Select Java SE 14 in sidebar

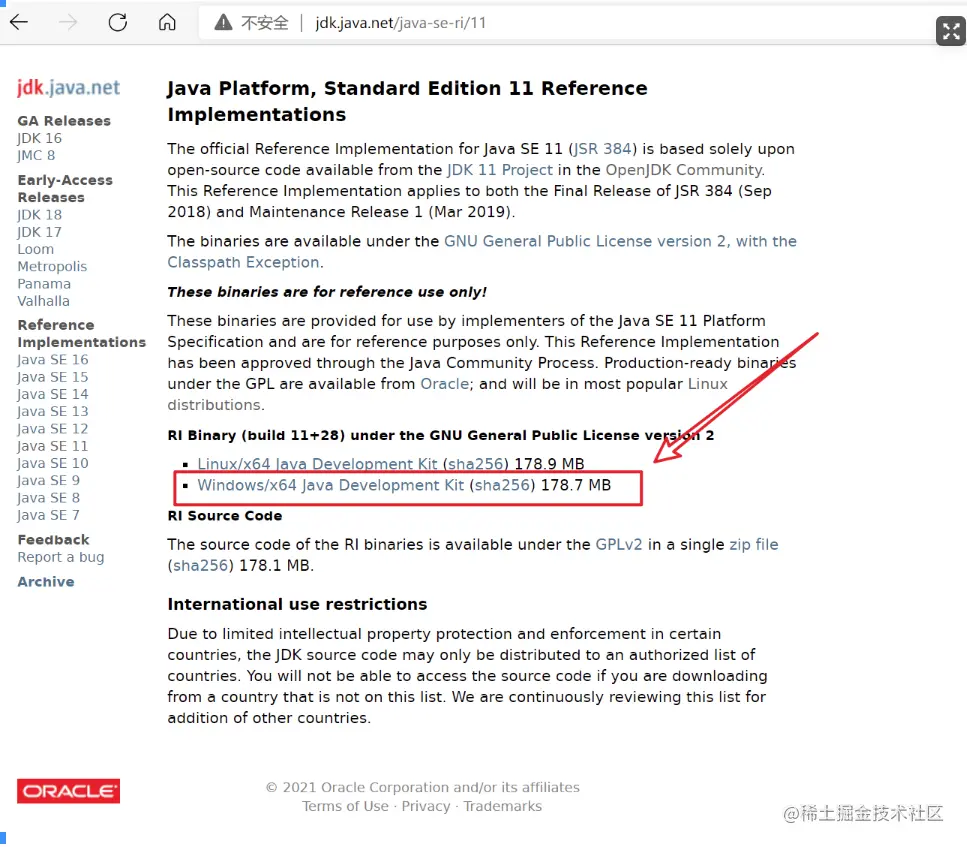pyautogui.click(x=53, y=394)
